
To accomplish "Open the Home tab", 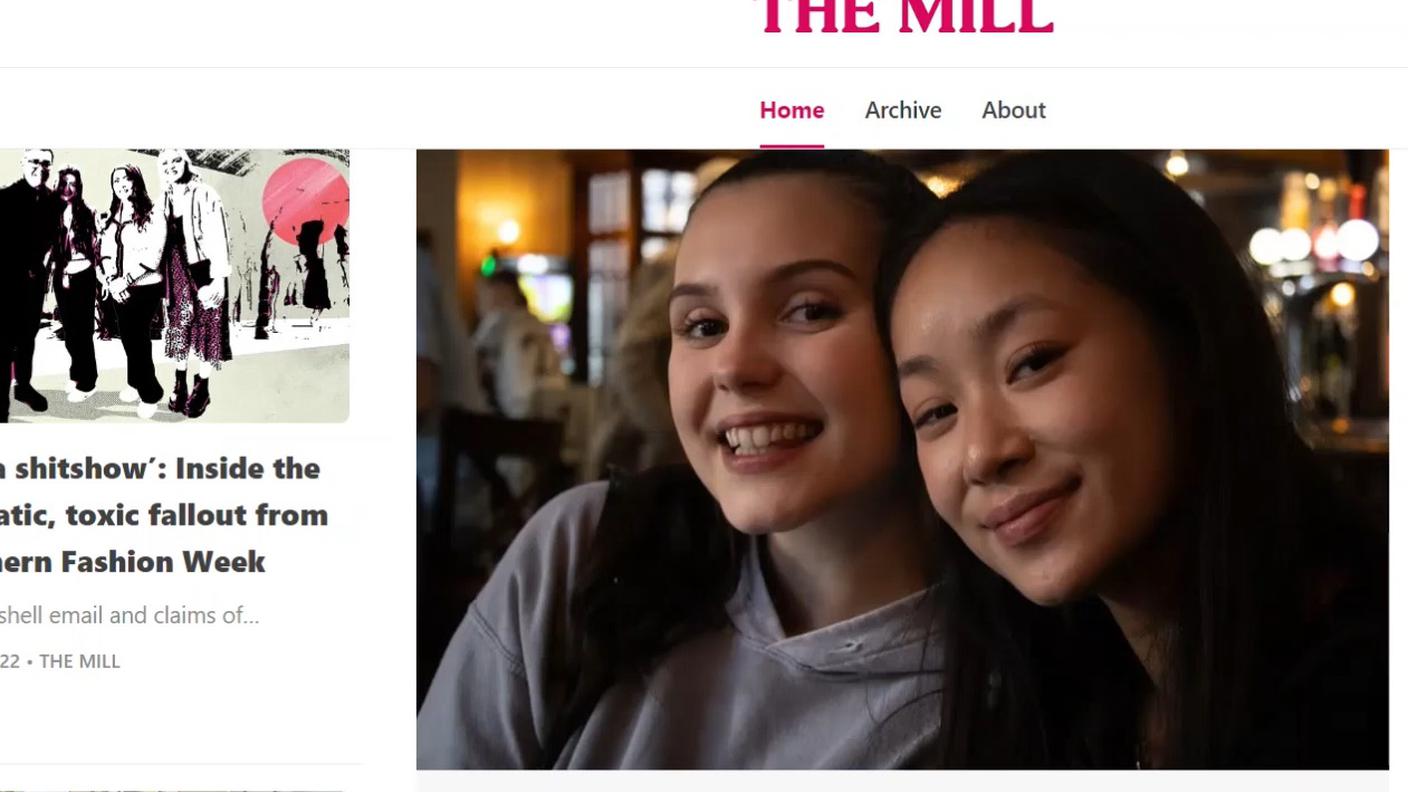I will point(791,110).
